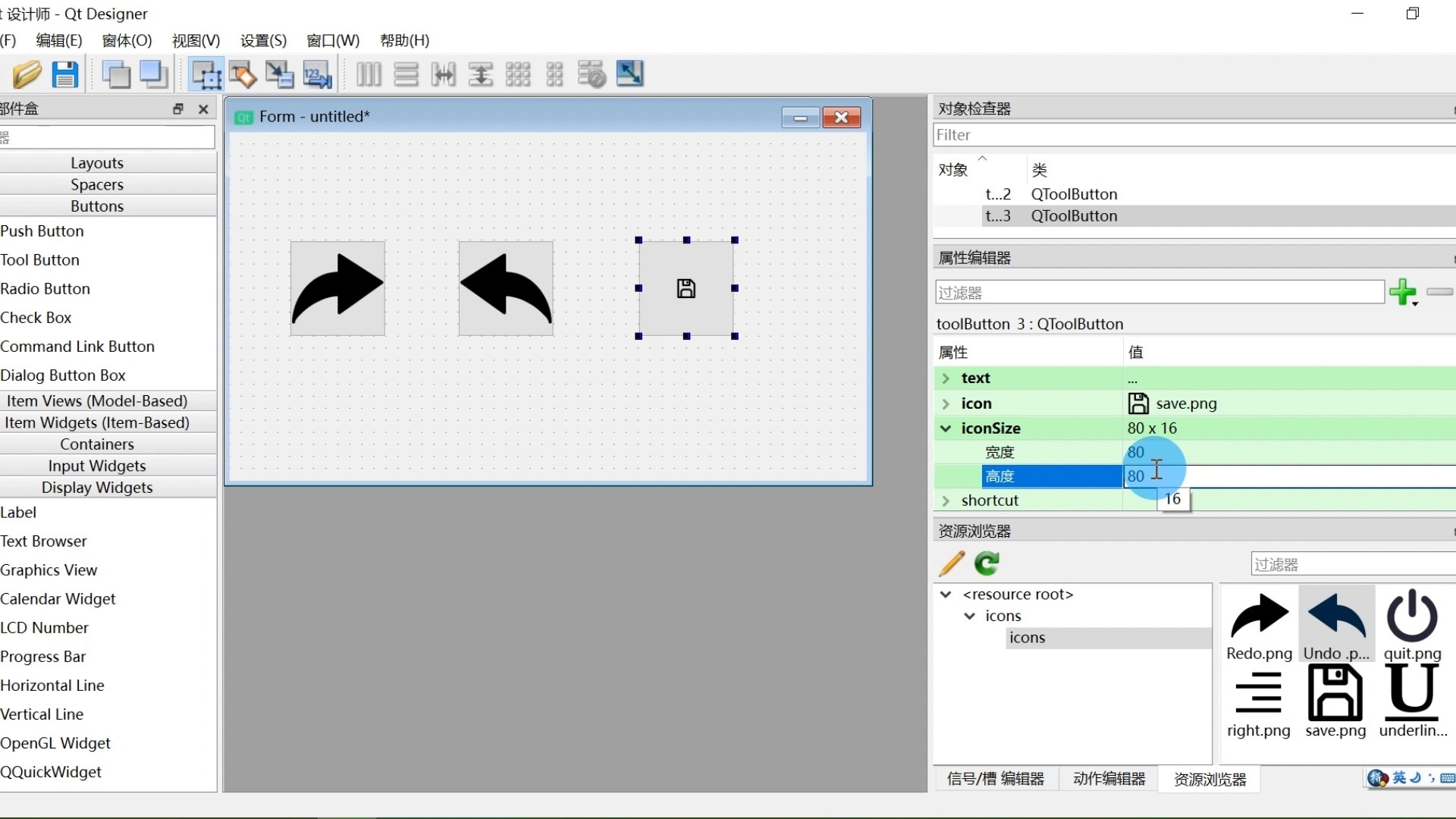Screen dimensions: 1456x819
Task: Switch to Edit Signals/Slots mode icon
Action: [243, 74]
